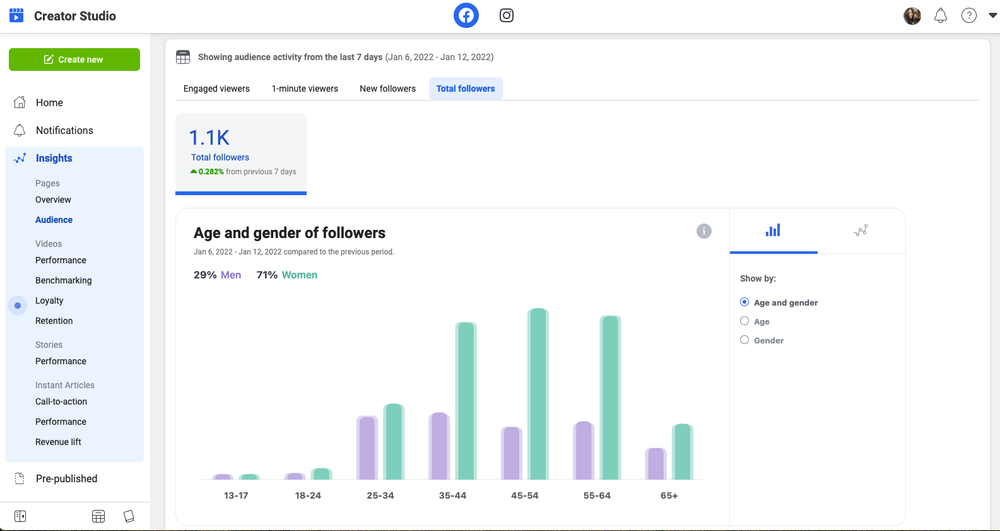Image resolution: width=1000 pixels, height=531 pixels.
Task: Click the women bar for 35-44
Action: pos(466,401)
